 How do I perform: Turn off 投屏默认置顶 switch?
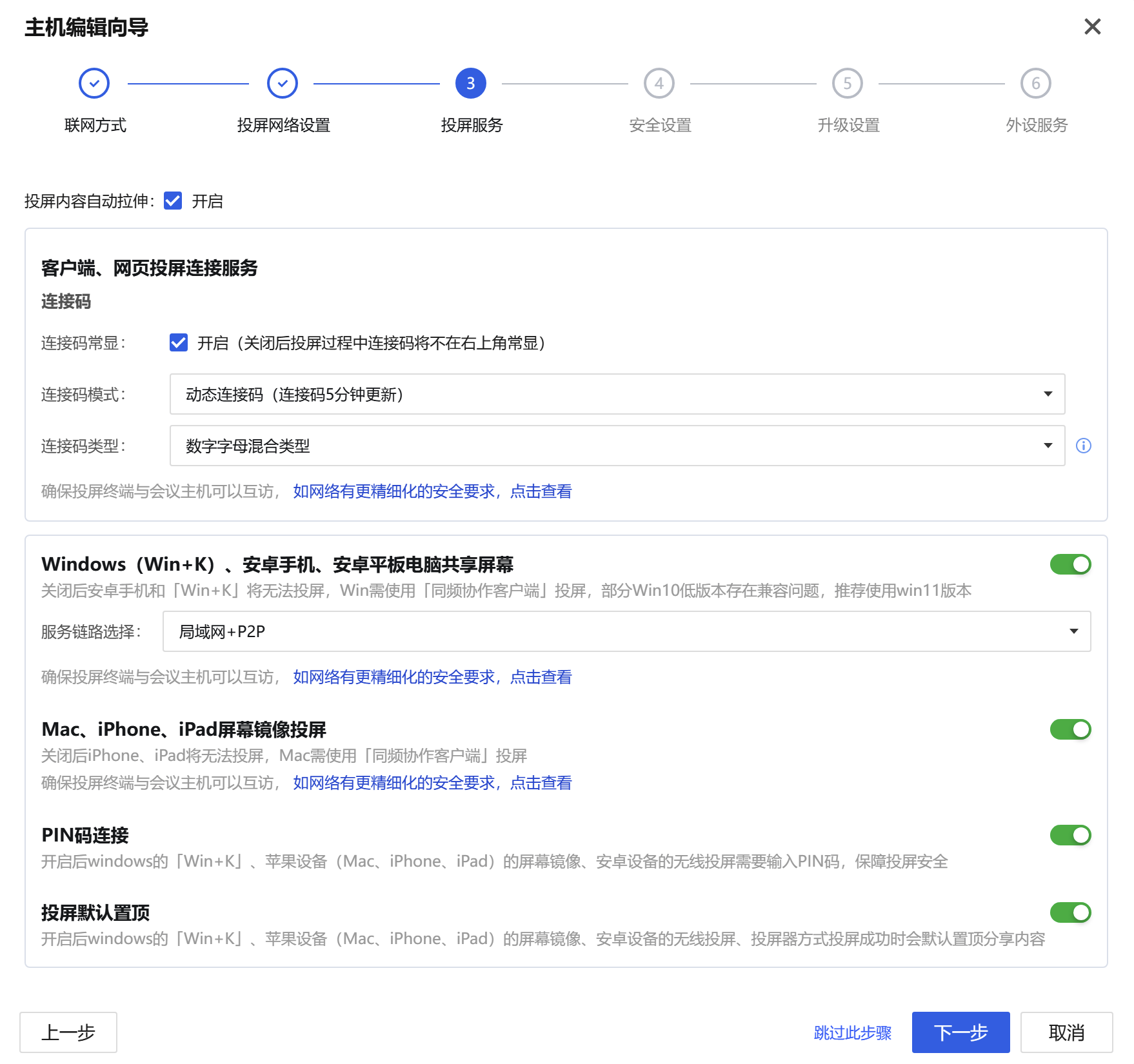pyautogui.click(x=1070, y=912)
